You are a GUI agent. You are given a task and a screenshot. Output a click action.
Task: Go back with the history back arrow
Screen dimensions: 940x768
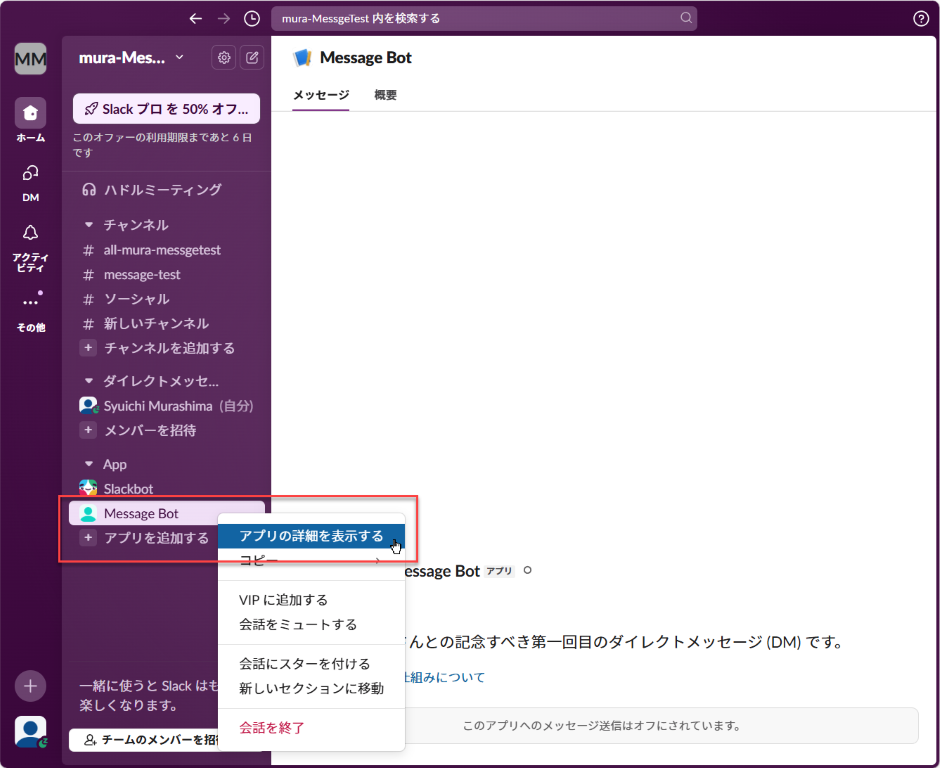click(195, 19)
